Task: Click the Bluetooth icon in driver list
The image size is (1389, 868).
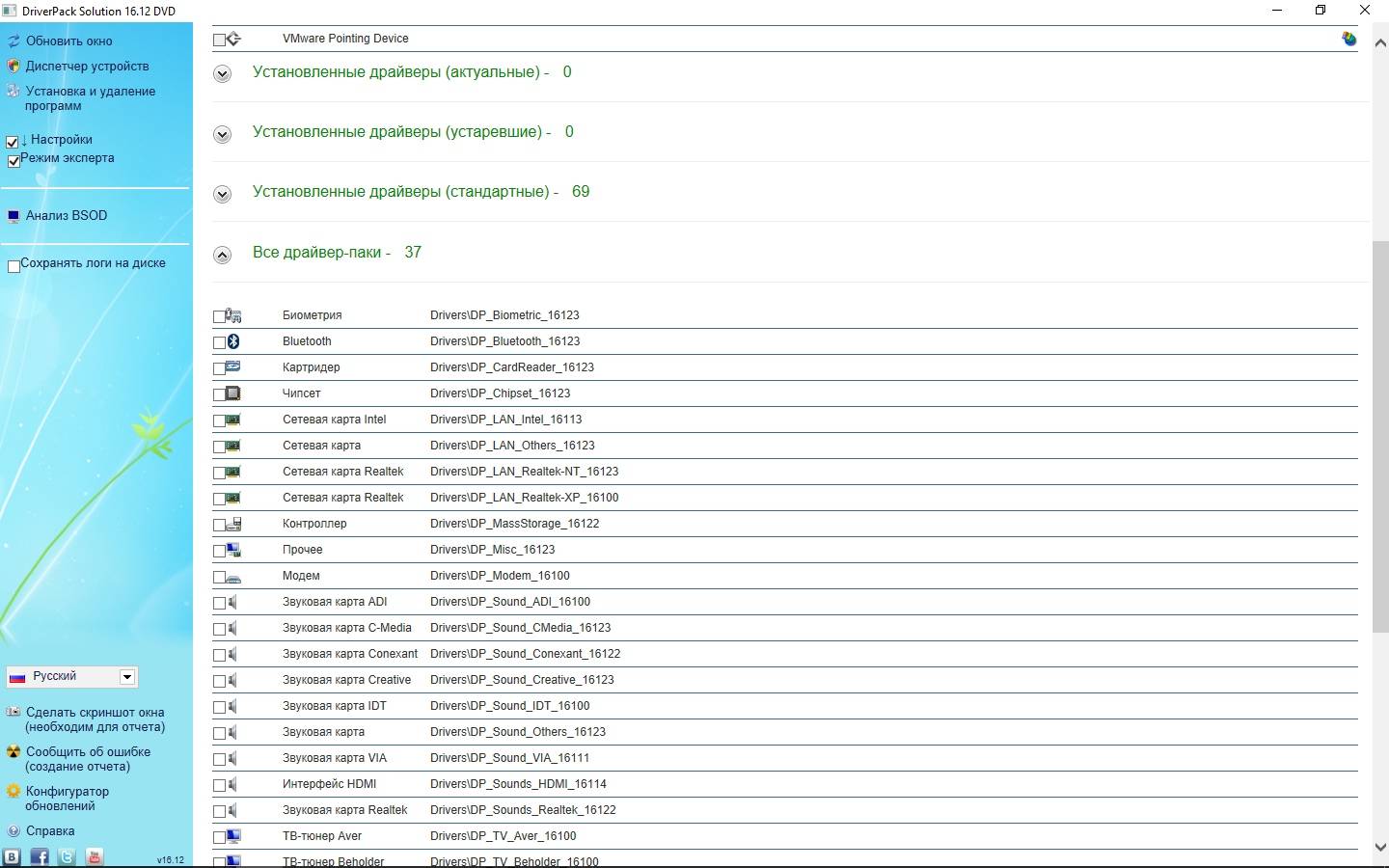Action: pos(233,341)
